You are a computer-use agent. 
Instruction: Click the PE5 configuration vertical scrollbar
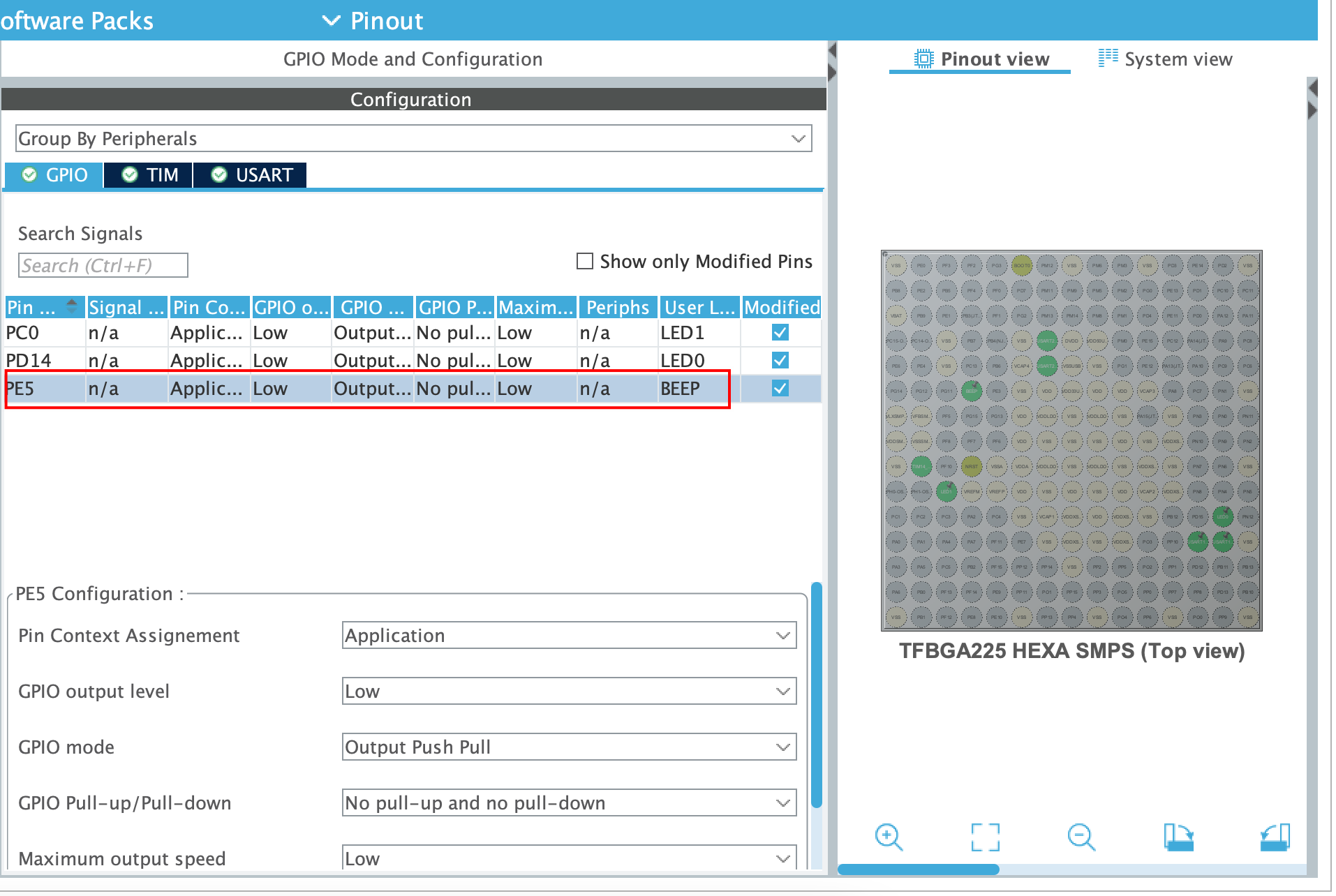(816, 695)
